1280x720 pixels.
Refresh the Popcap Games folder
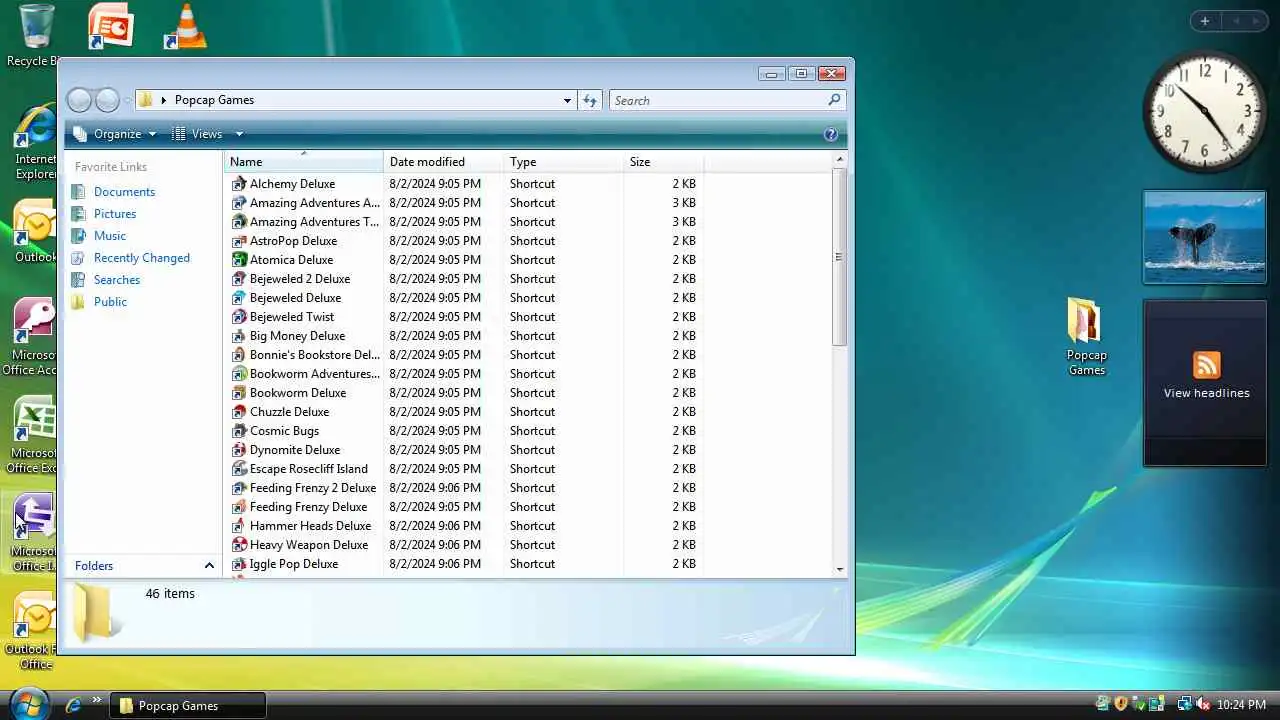(x=590, y=100)
